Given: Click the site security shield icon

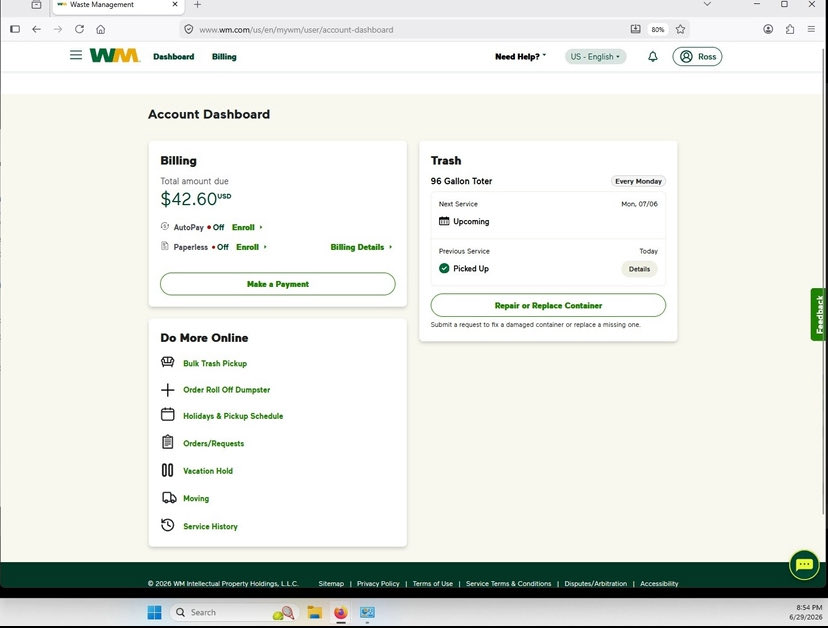Looking at the screenshot, I should point(189,29).
